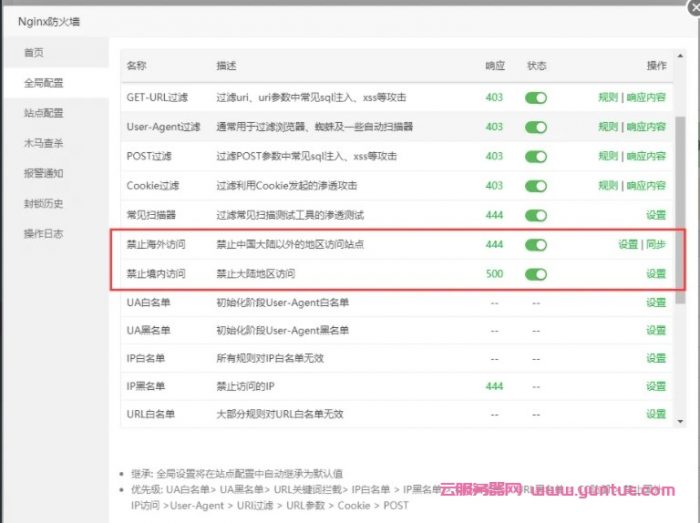Open the 首页 tab in sidebar
This screenshot has width=700, height=523.
point(35,52)
